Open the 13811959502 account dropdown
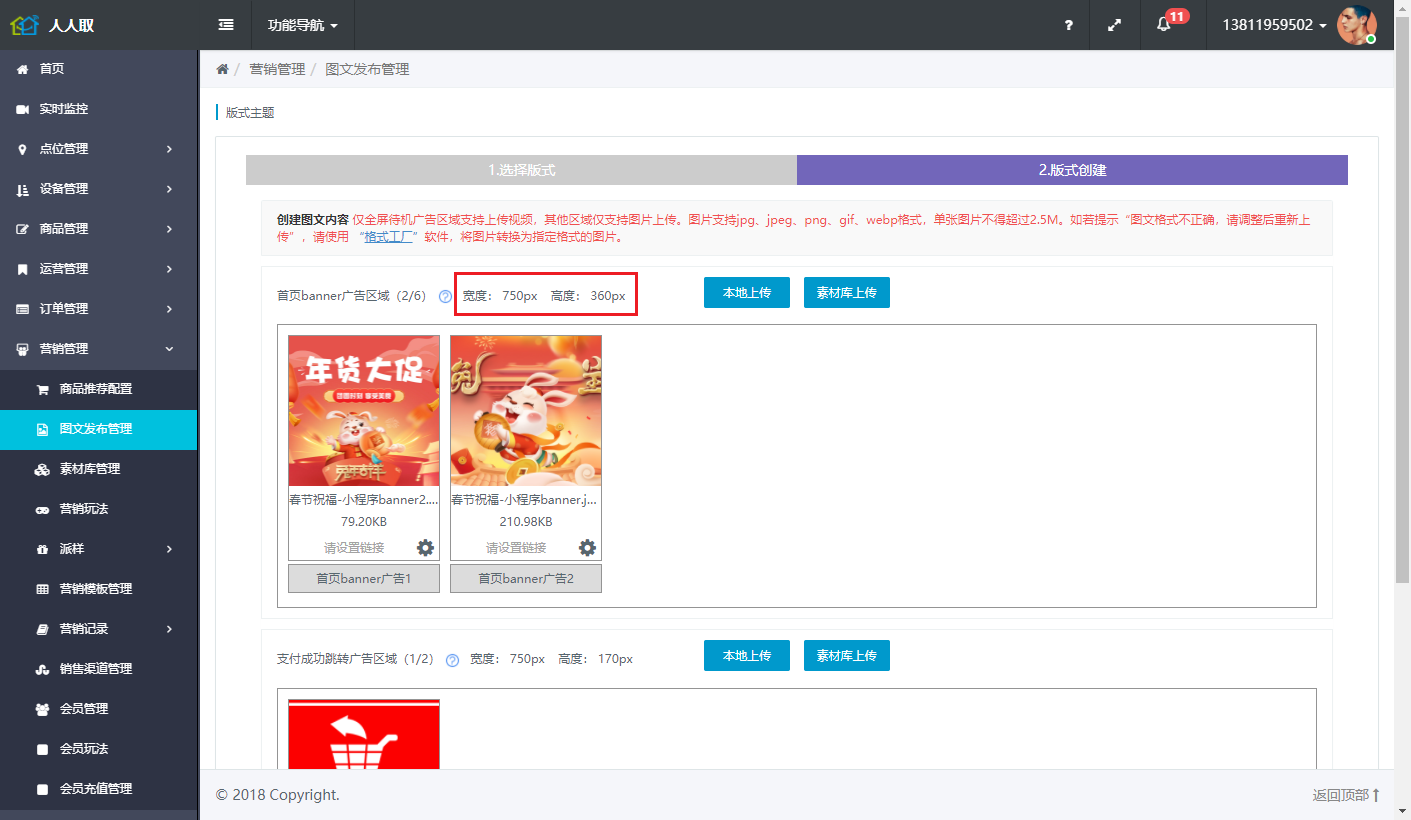 coord(1274,25)
